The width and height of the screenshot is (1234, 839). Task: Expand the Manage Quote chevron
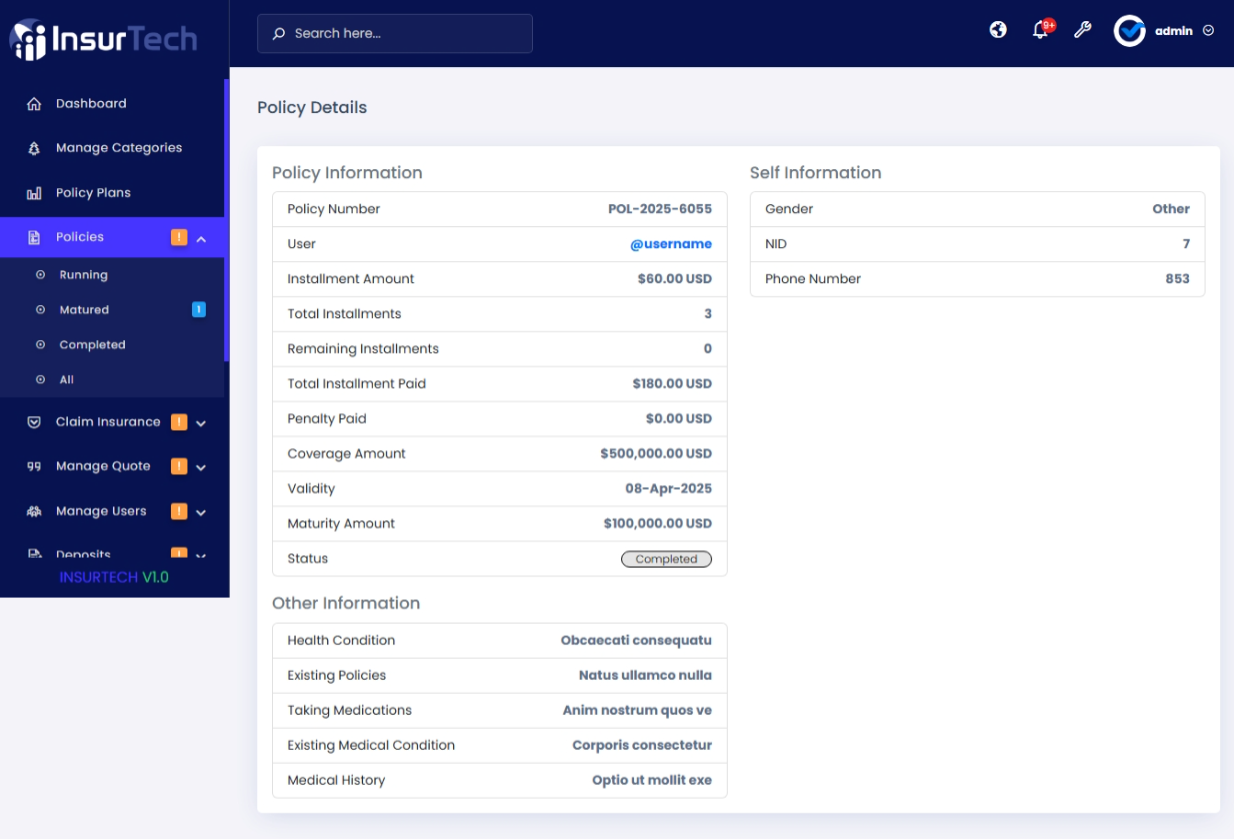201,467
